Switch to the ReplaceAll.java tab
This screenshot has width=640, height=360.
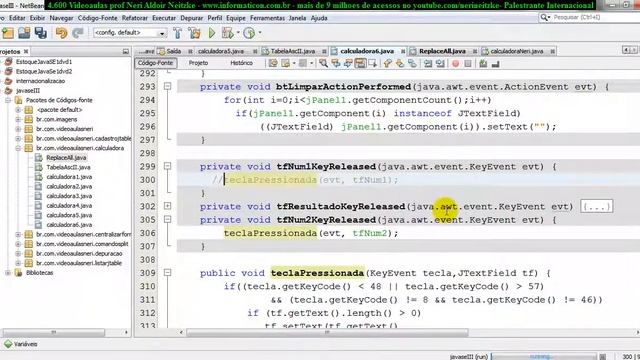click(x=442, y=51)
